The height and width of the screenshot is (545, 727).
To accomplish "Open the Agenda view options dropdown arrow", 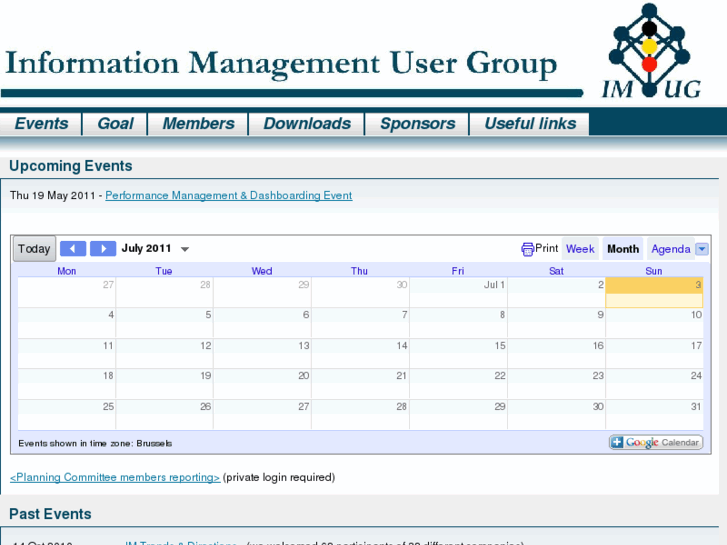I will tap(702, 249).
